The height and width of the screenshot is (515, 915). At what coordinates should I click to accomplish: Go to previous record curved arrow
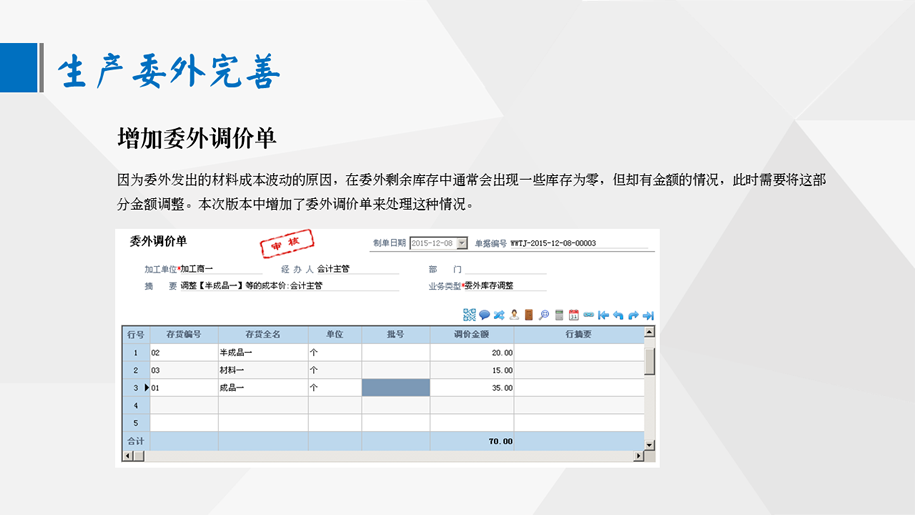[618, 315]
